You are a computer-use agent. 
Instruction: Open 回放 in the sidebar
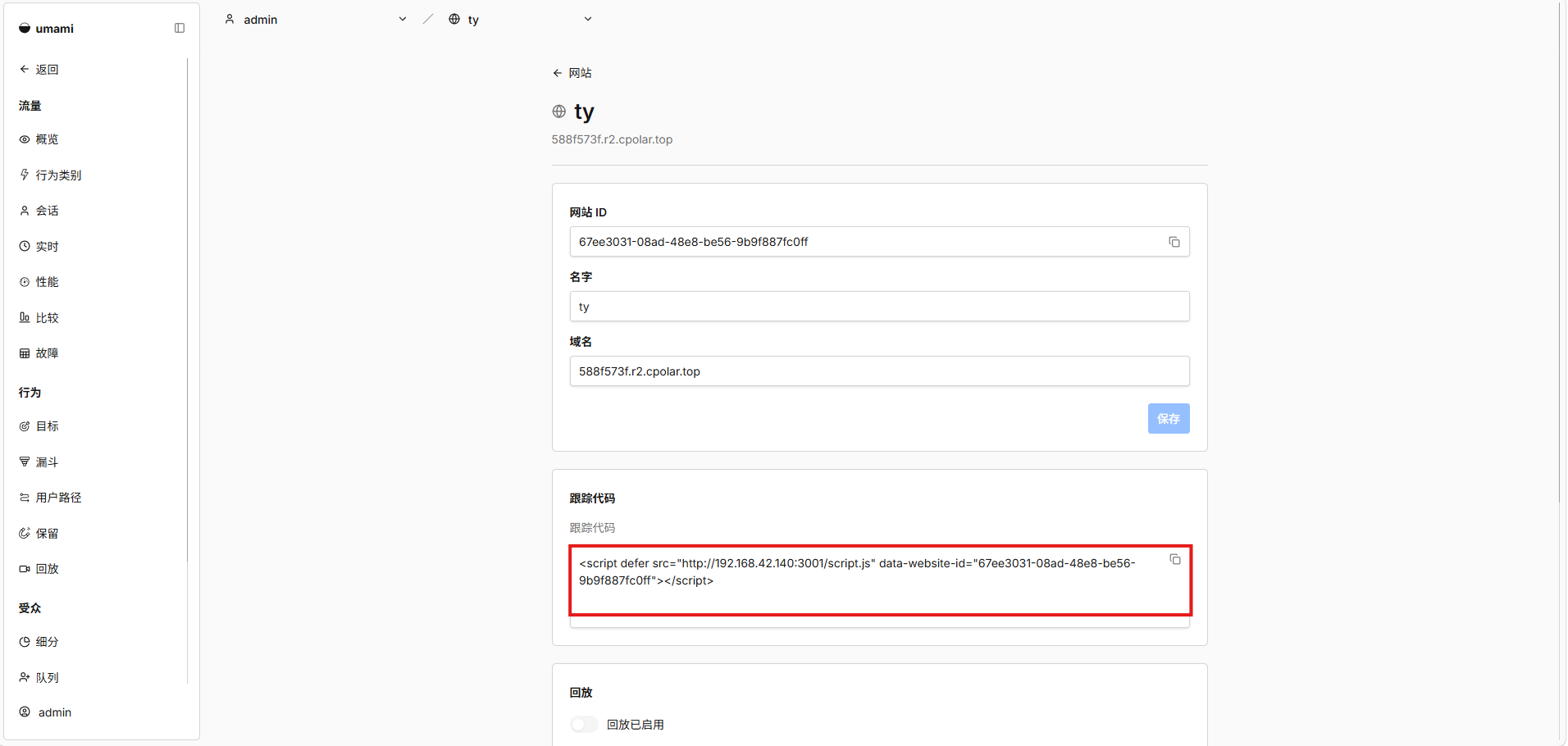(x=39, y=569)
